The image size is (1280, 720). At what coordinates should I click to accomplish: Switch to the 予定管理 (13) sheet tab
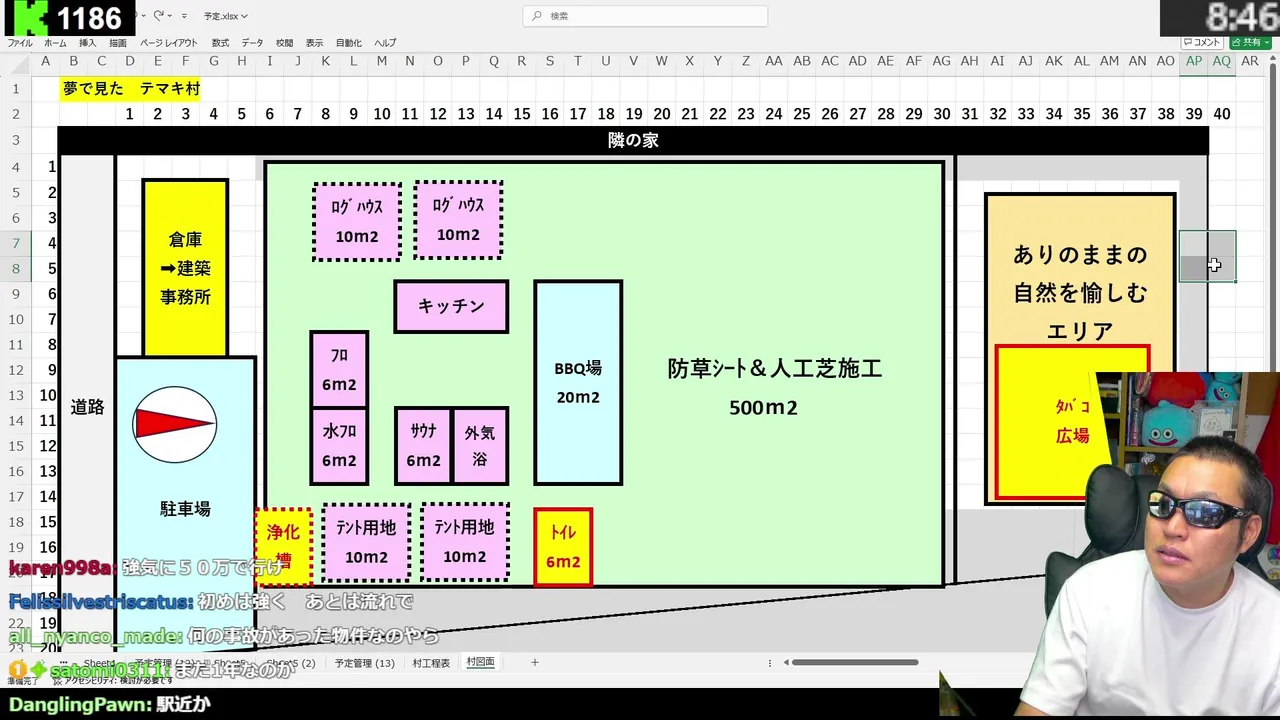(364, 662)
